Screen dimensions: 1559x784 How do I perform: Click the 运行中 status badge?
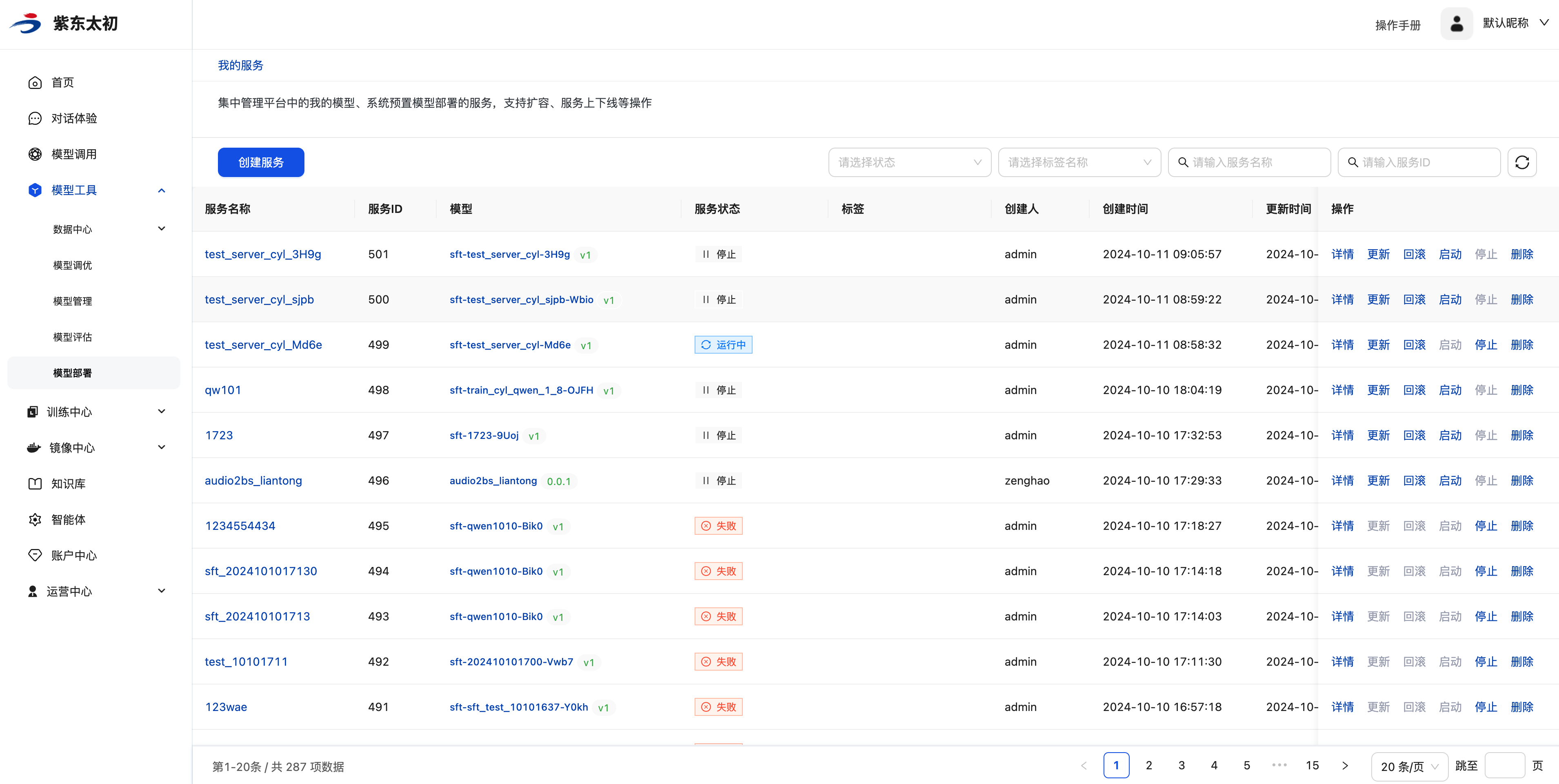coord(723,345)
